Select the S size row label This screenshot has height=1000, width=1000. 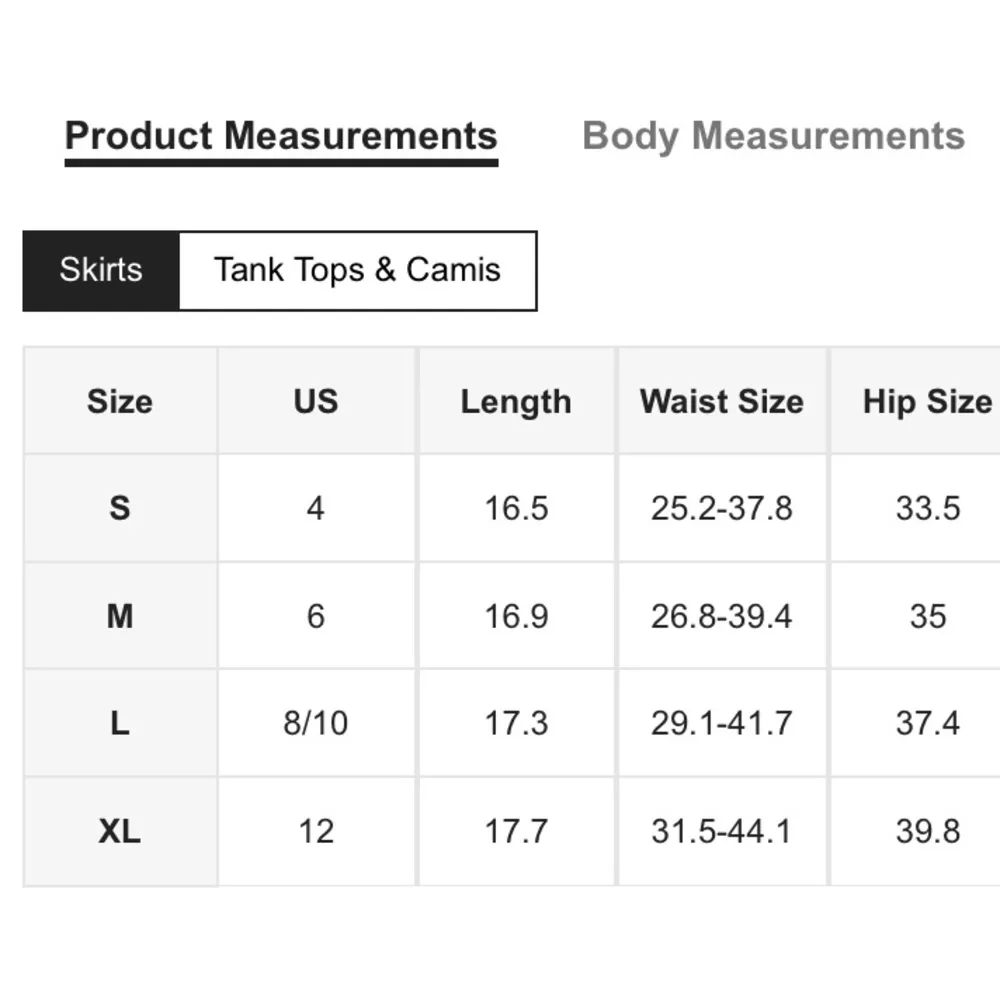tap(120, 508)
